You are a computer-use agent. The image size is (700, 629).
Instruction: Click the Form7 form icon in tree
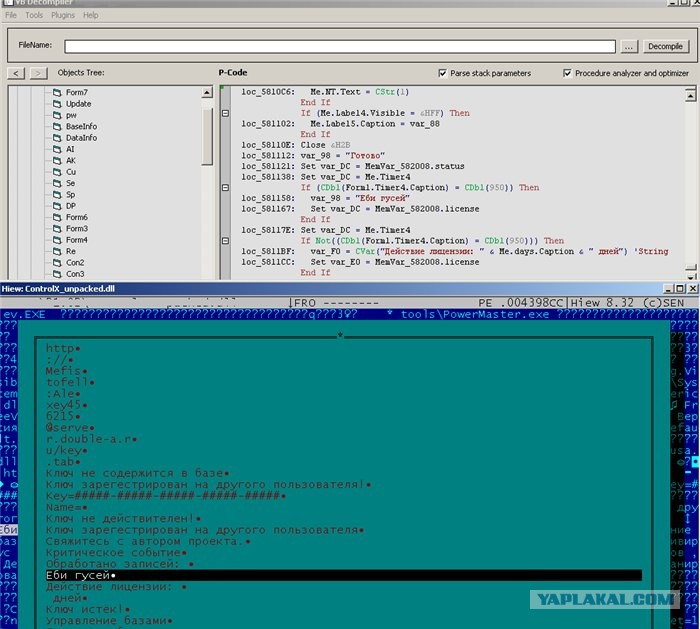click(x=58, y=93)
